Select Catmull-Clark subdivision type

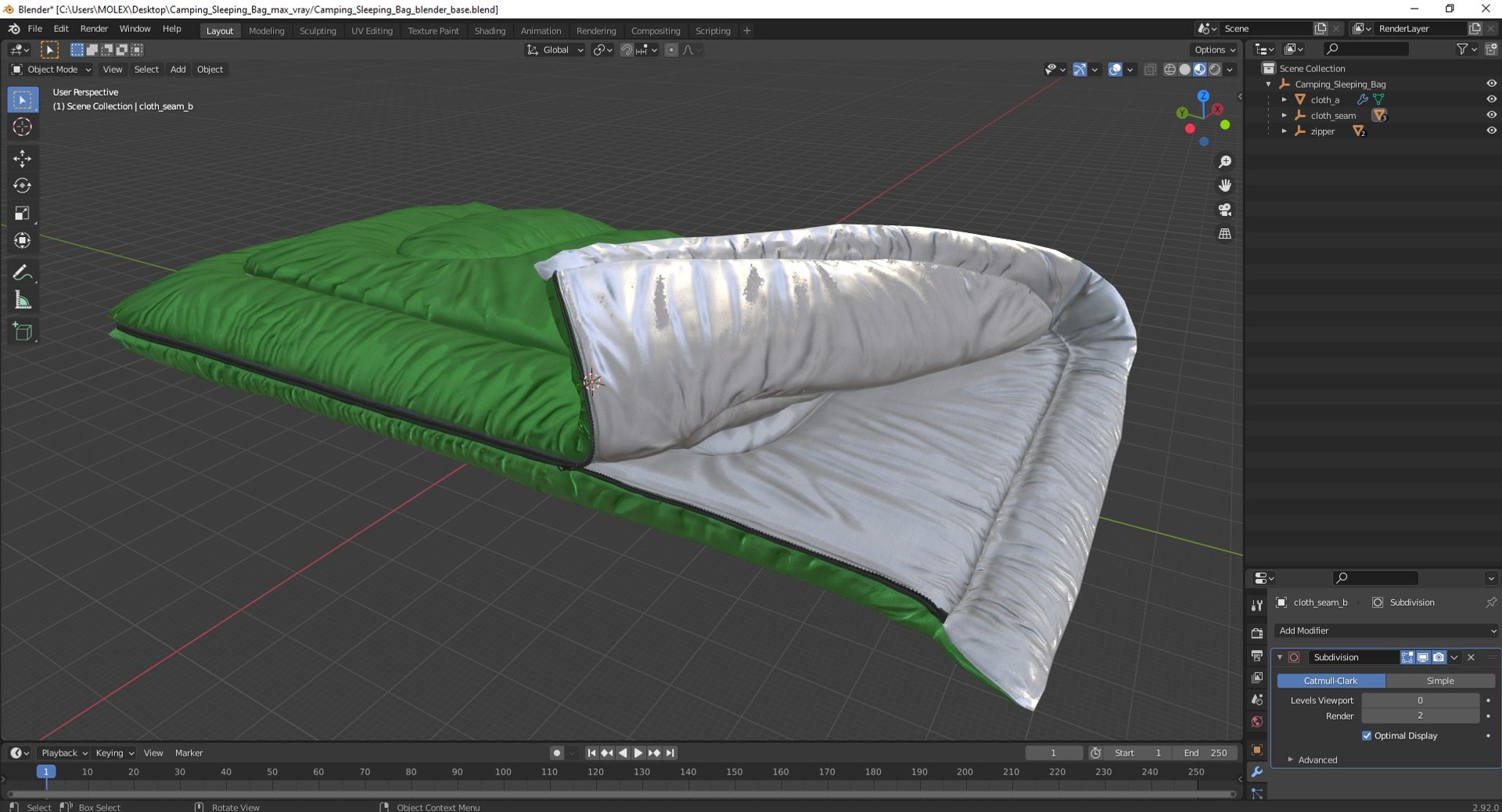pos(1331,681)
